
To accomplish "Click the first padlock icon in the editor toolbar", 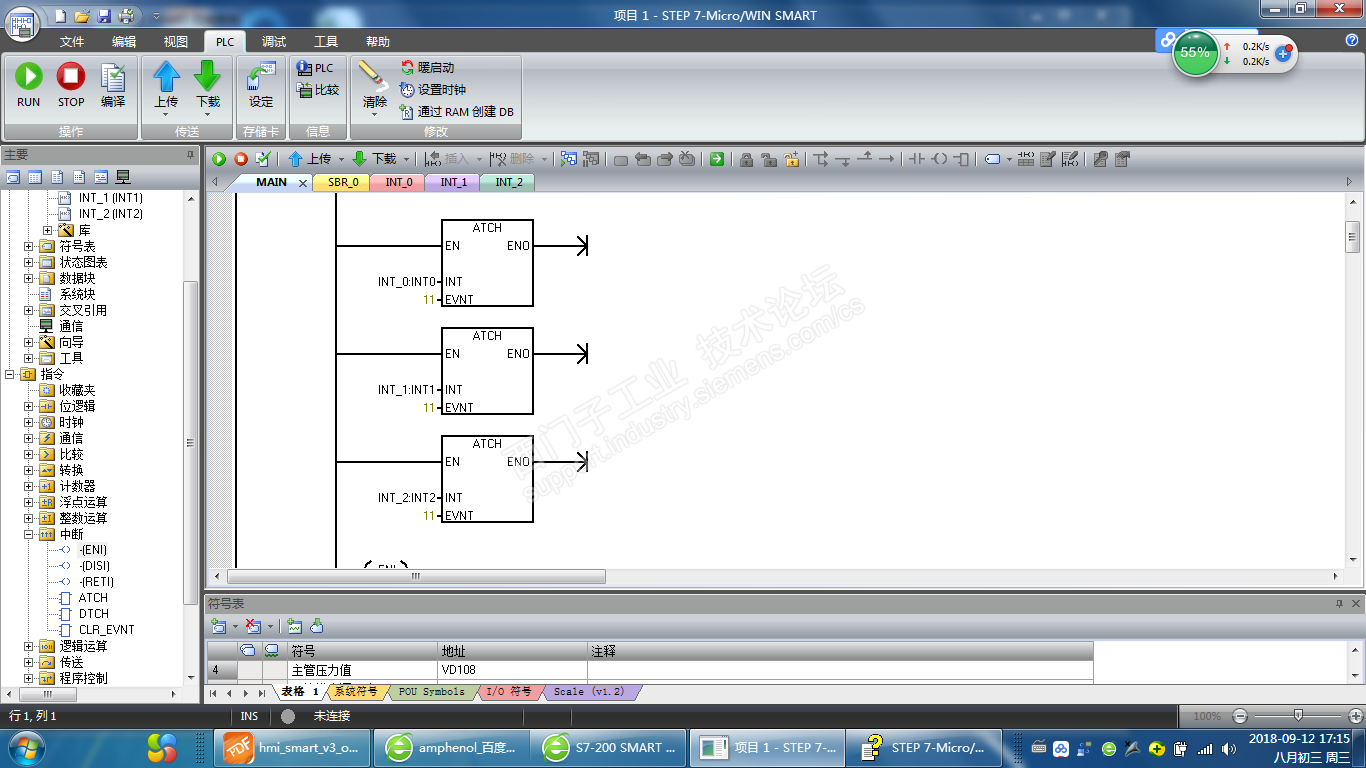I will [x=746, y=159].
